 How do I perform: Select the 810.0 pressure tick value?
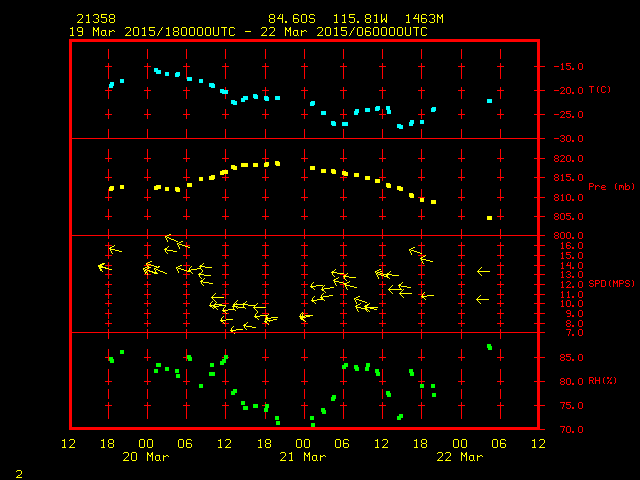(569, 198)
